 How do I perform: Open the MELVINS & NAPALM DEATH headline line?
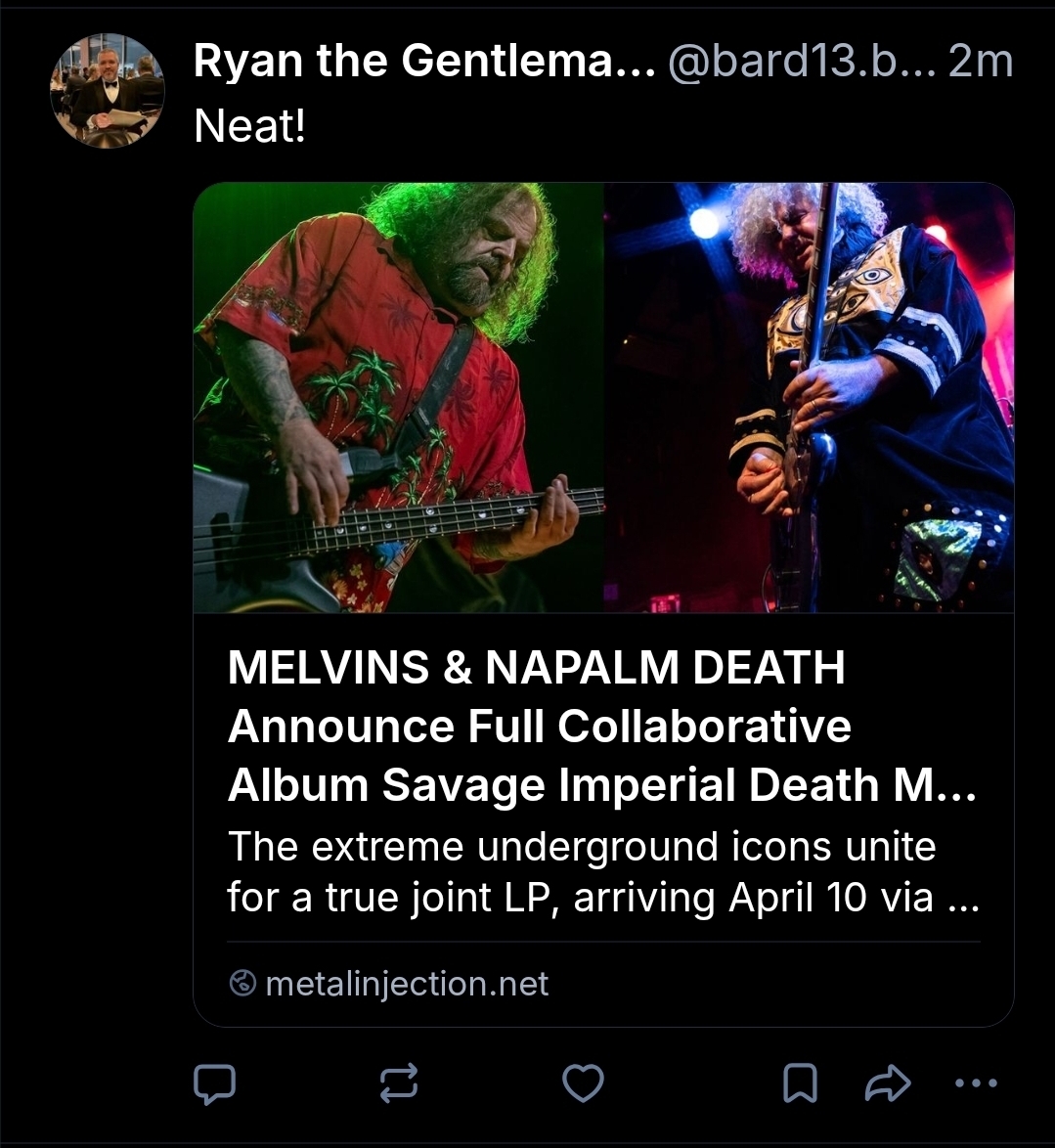point(536,668)
